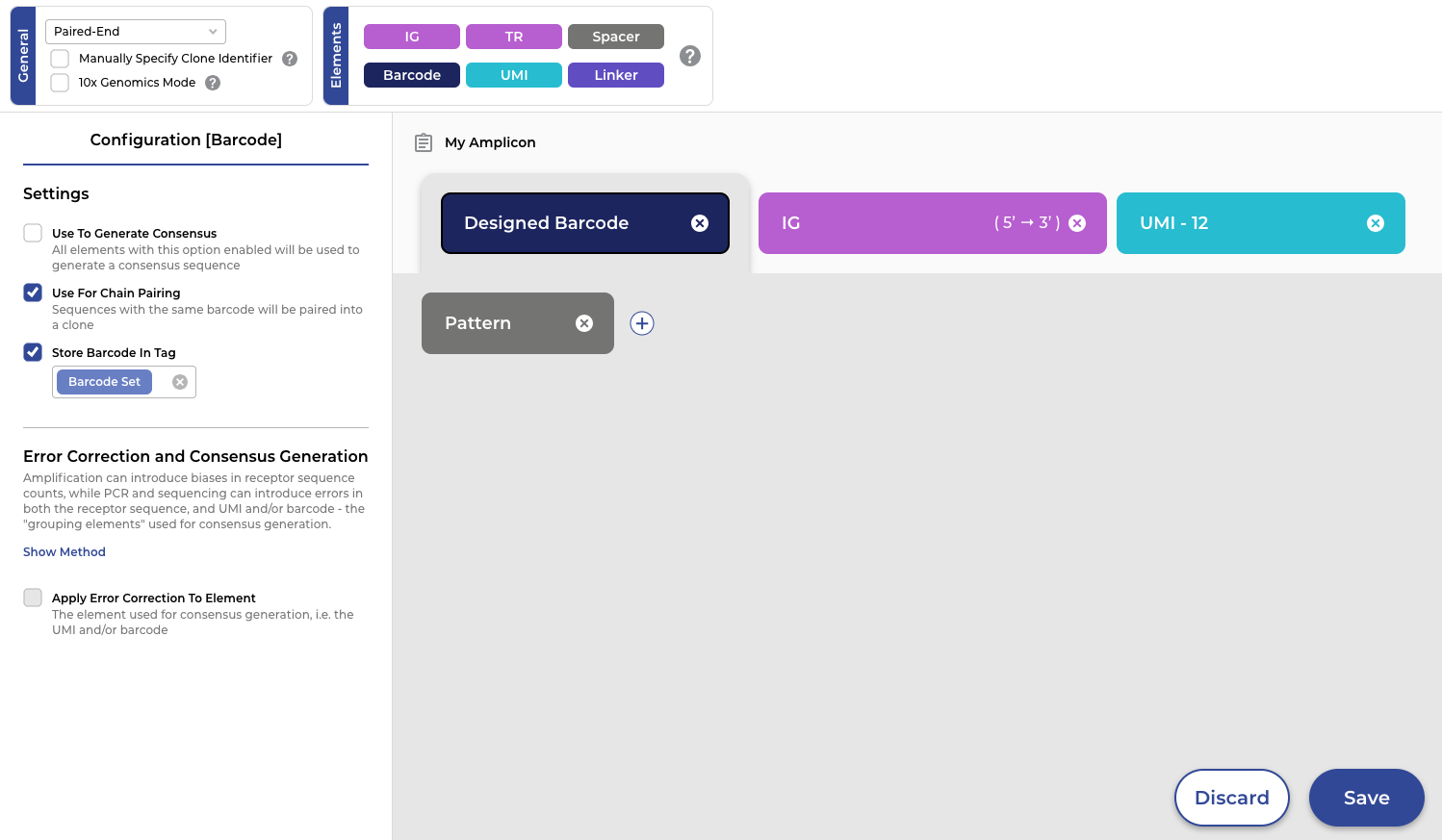
Task: Save the amplicon configuration
Action: [x=1367, y=798]
